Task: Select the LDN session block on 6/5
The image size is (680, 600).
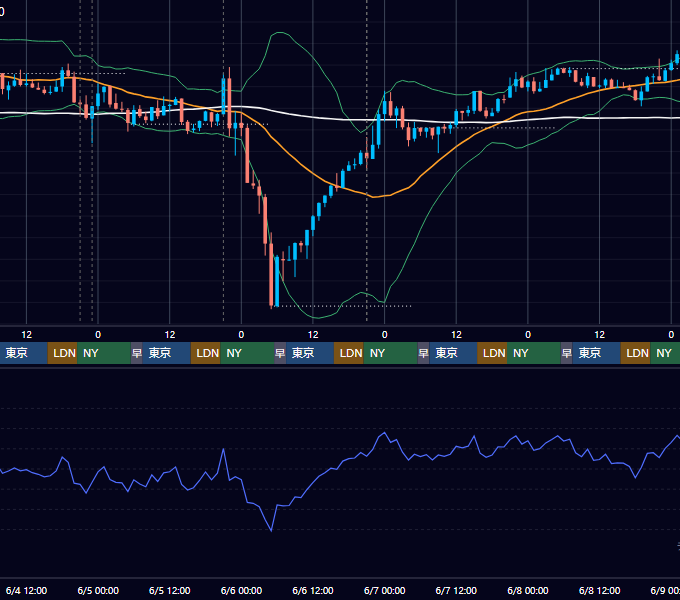Action: [206, 353]
